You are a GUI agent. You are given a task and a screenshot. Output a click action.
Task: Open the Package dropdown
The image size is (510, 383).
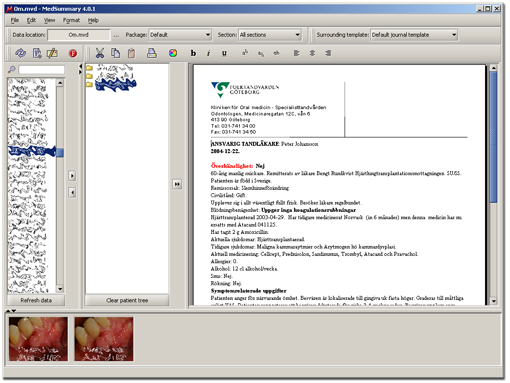point(180,35)
